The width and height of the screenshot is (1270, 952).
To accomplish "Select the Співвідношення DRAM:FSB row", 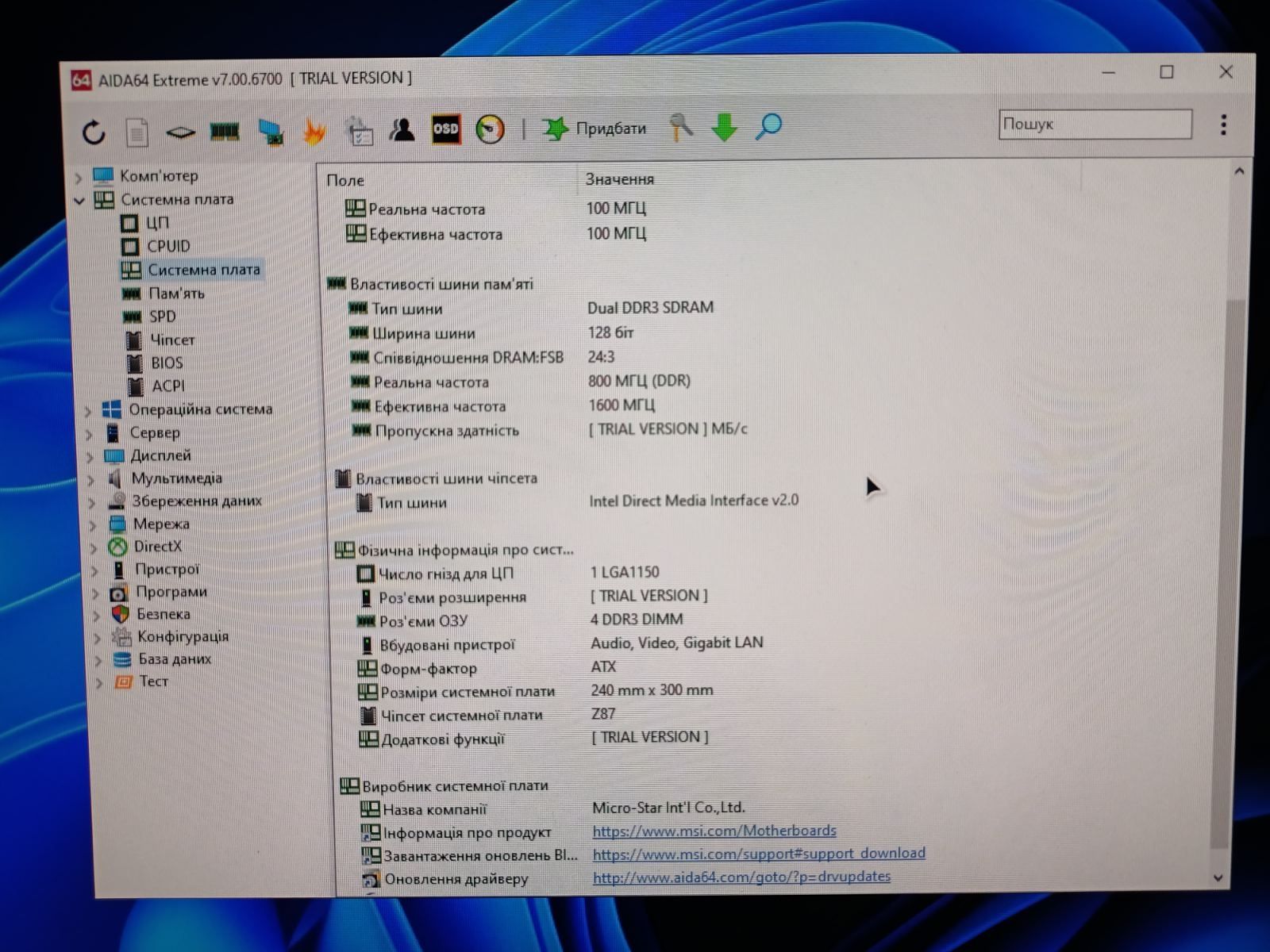I will tap(483, 358).
